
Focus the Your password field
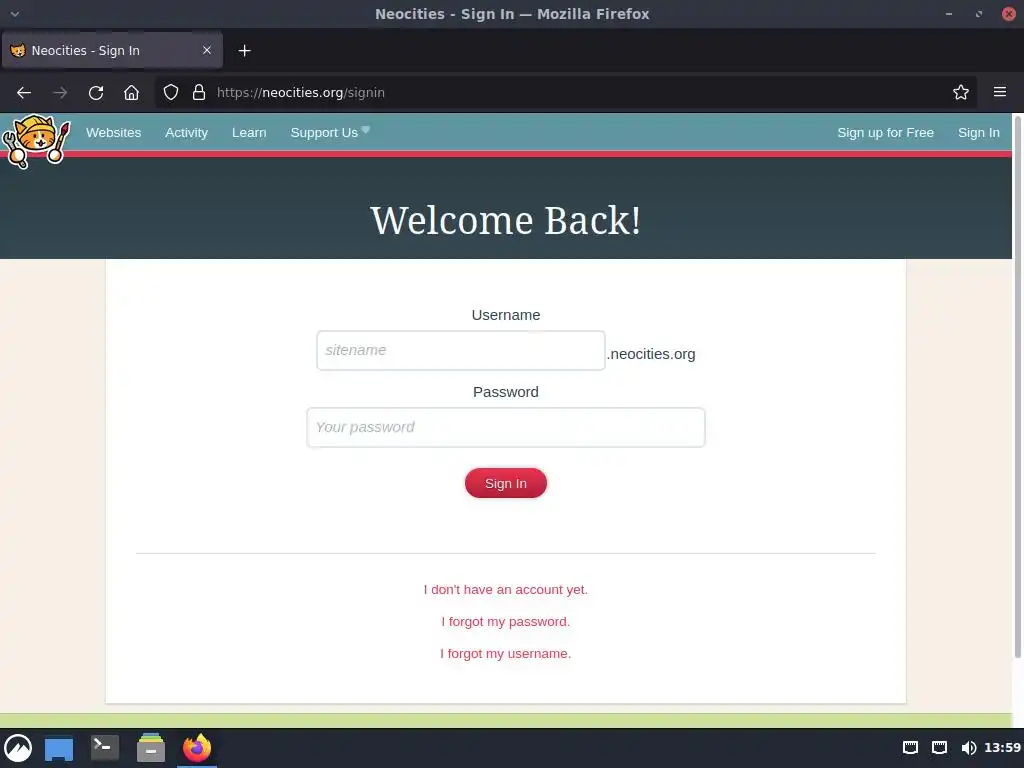pyautogui.click(x=505, y=428)
